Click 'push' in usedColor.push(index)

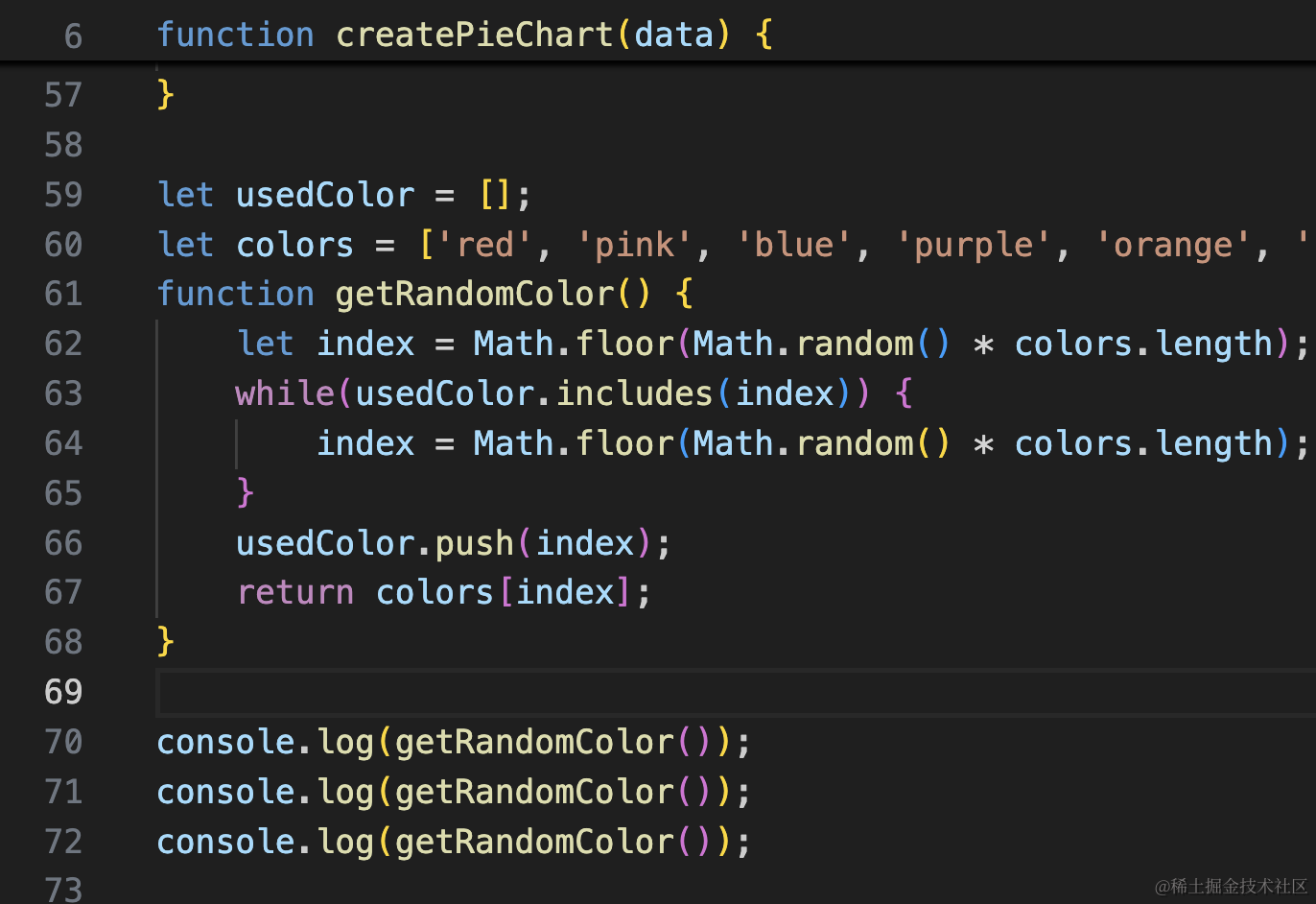[475, 543]
